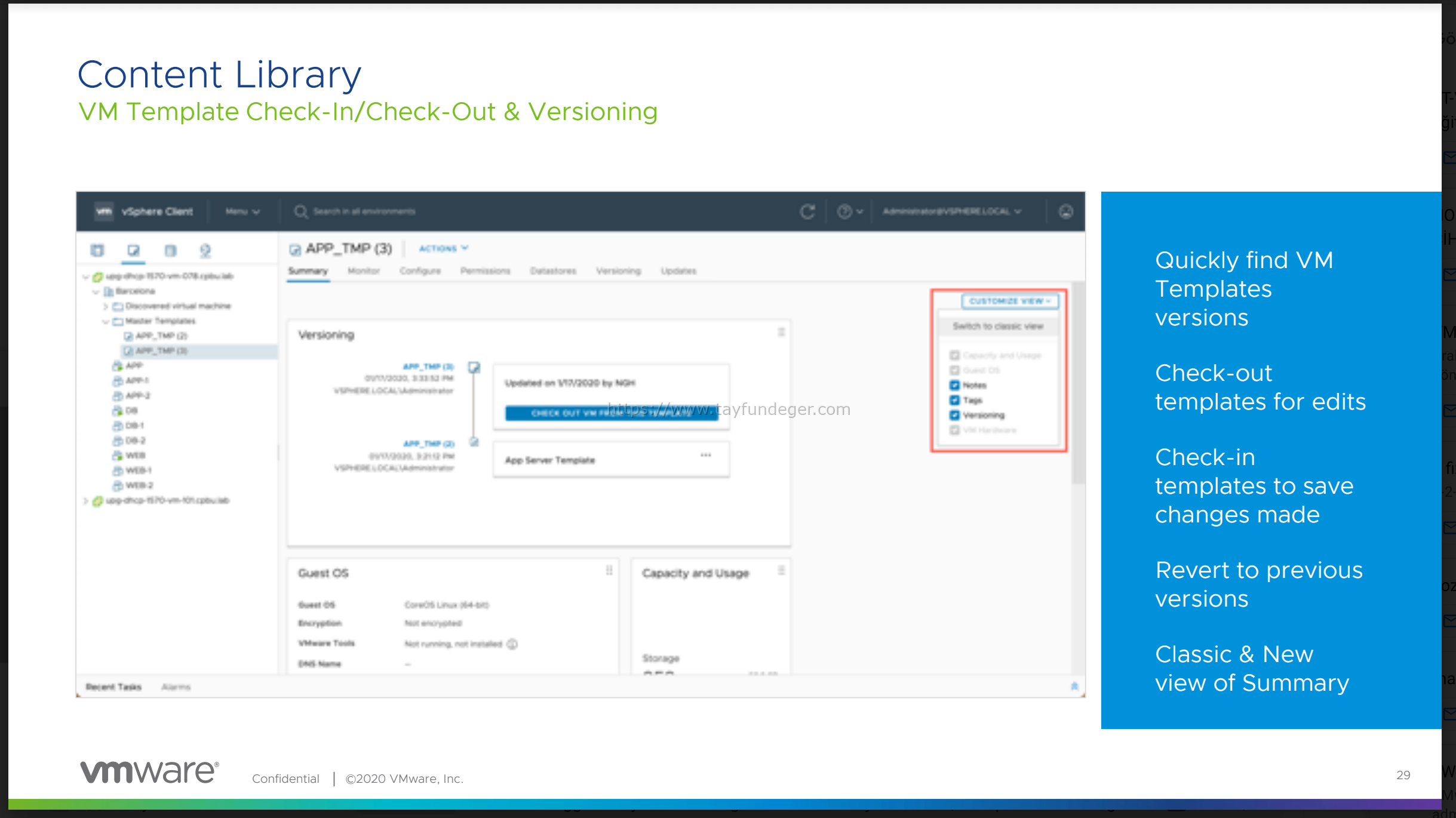
Task: Open the Storage inventory view icon
Action: 170,251
